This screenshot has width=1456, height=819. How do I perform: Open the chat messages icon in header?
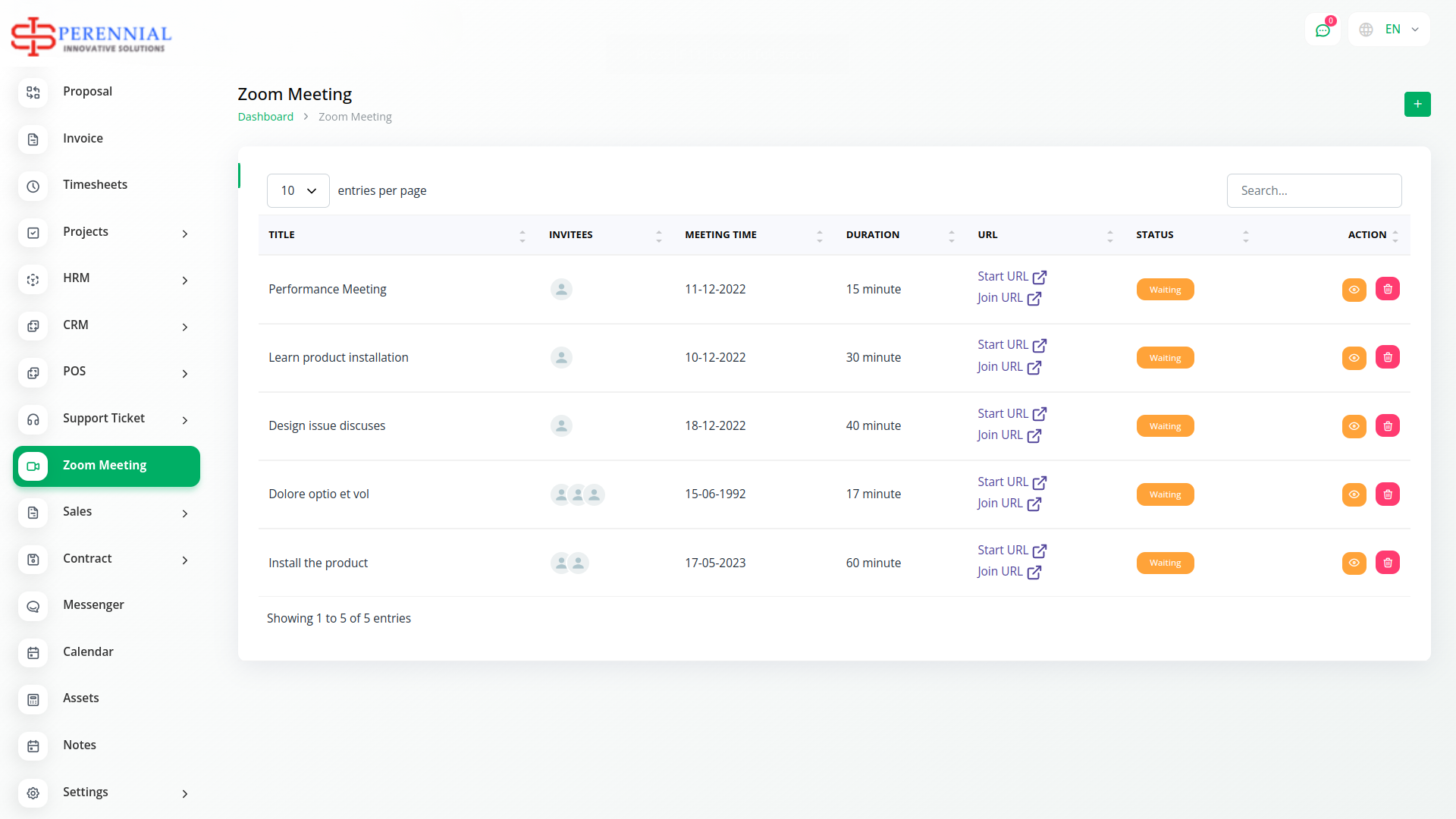point(1323,30)
